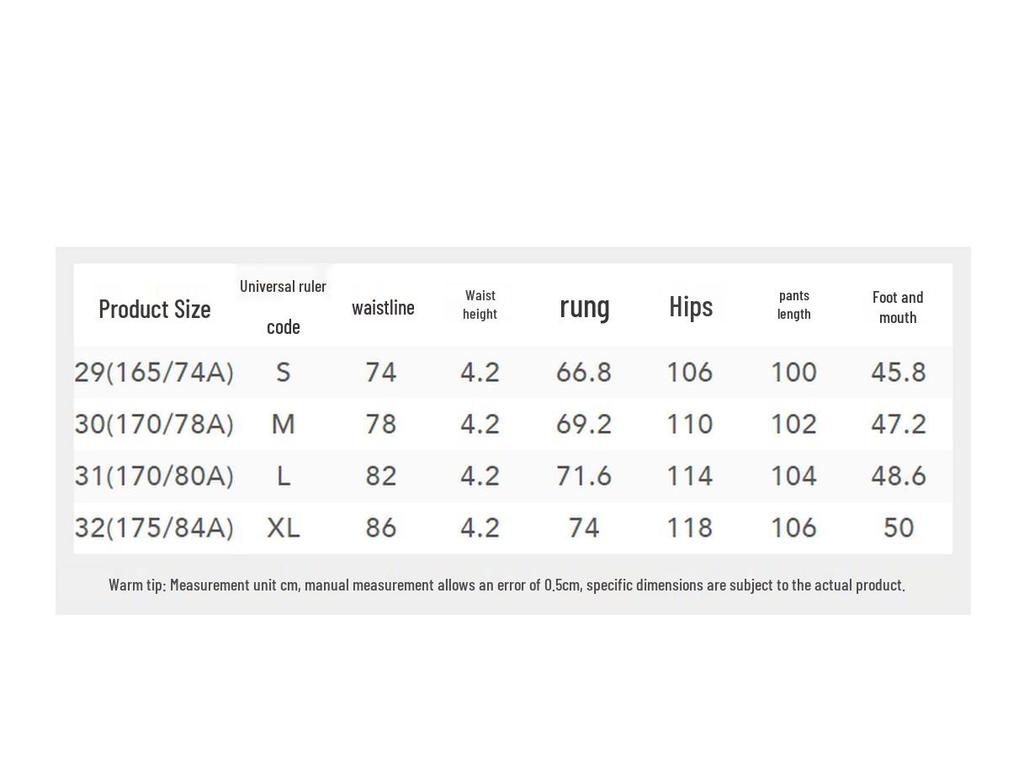
Task: Select the 31(170/80A) size row label
Action: coord(154,476)
